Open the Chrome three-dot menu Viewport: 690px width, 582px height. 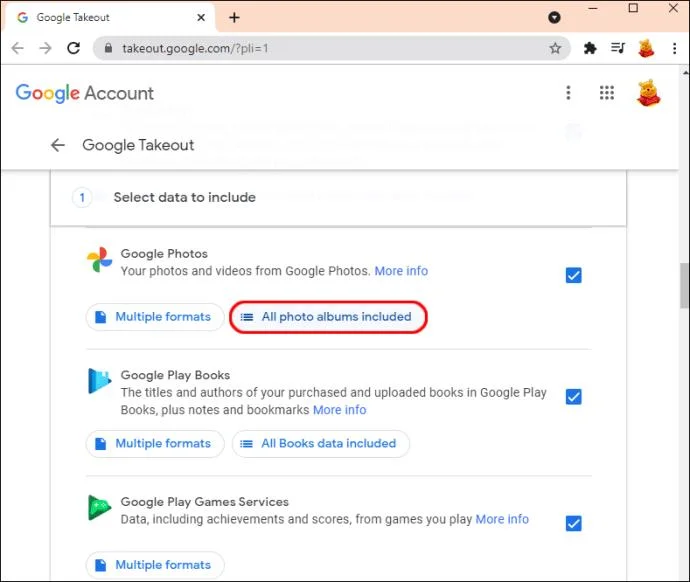point(675,48)
